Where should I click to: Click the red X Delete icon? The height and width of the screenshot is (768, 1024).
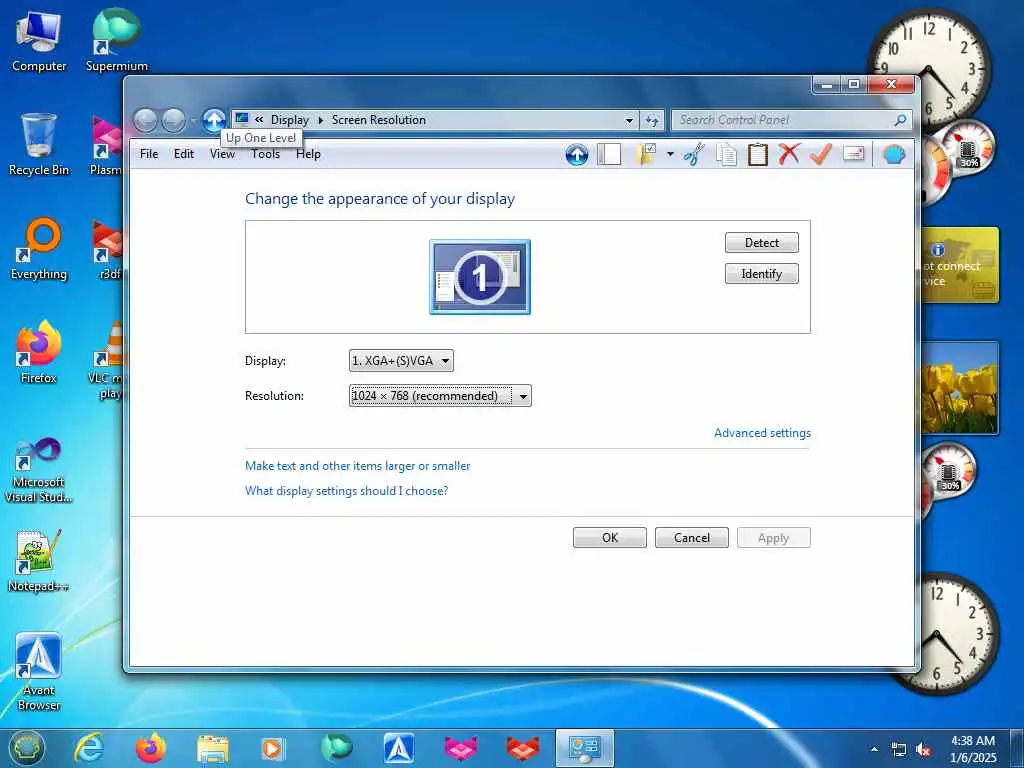[x=789, y=155]
